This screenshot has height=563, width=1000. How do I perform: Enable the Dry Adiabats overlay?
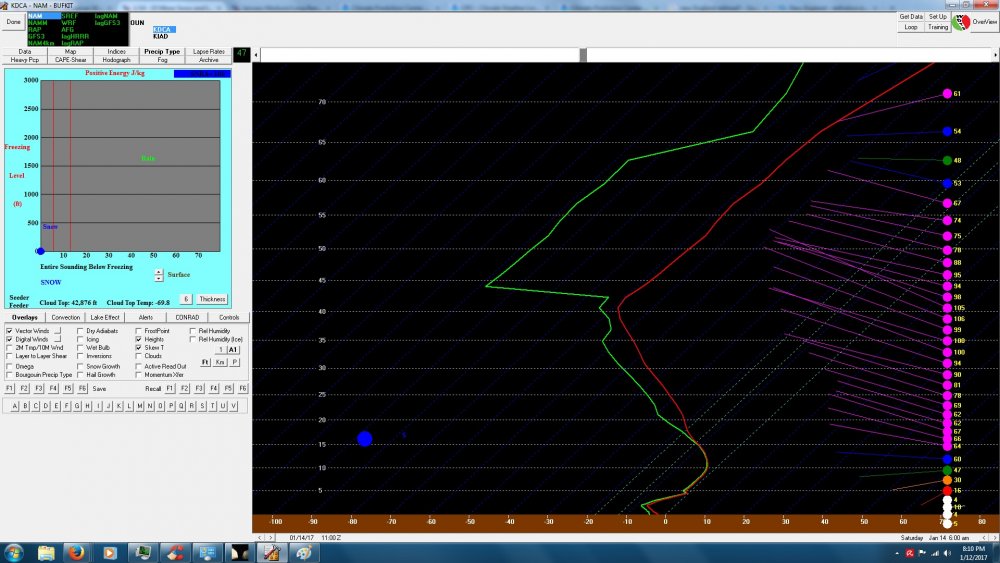coord(81,330)
